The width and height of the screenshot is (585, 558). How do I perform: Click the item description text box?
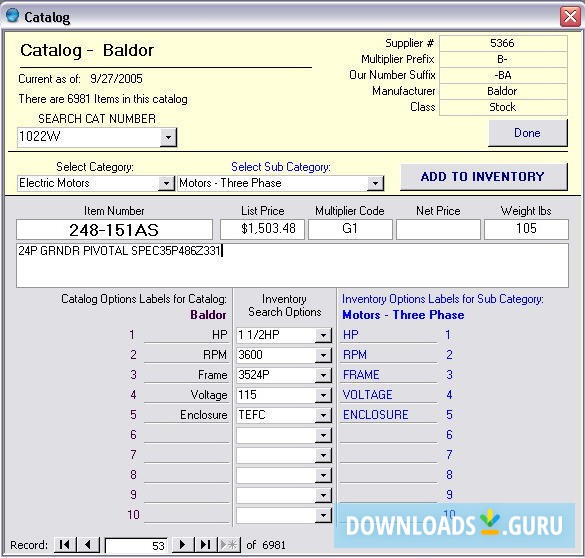(292, 265)
